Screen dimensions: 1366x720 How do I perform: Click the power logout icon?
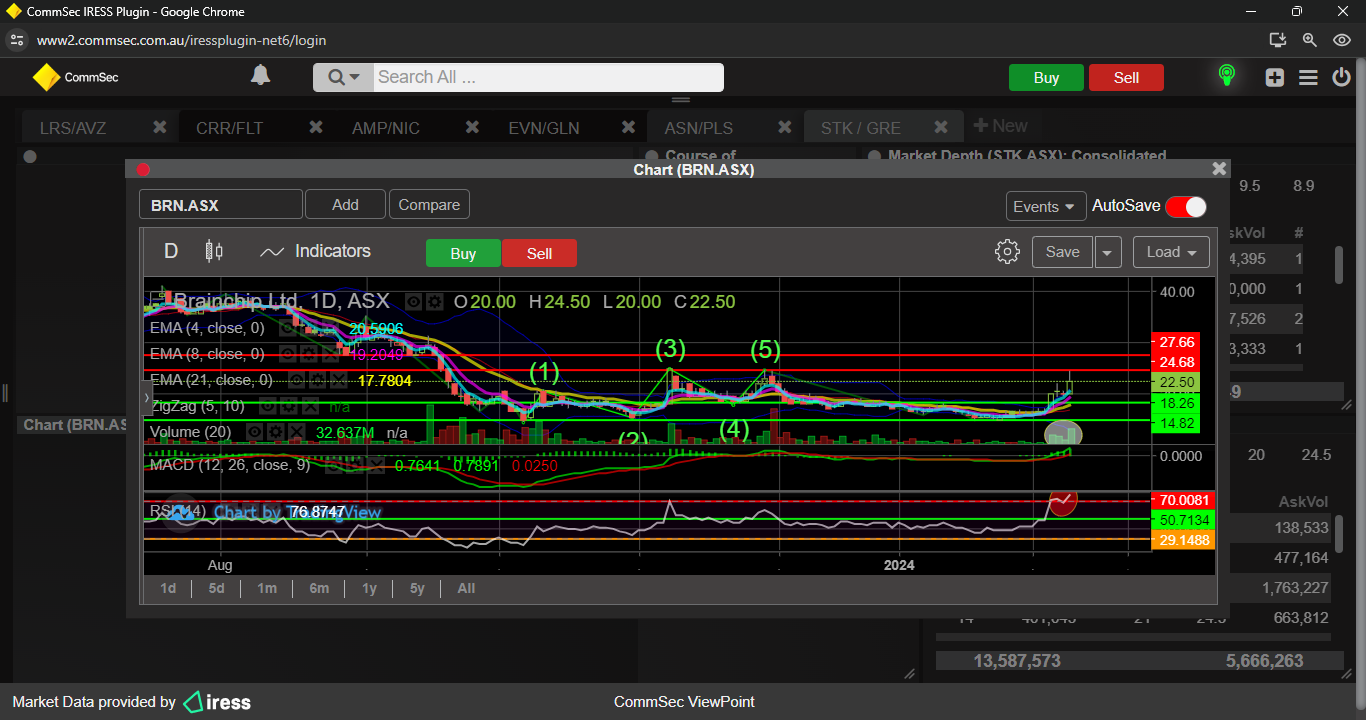[x=1341, y=77]
